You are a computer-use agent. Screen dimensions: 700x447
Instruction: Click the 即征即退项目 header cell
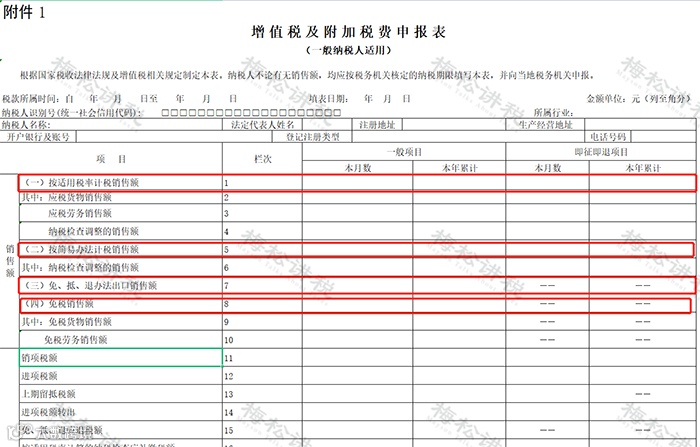coord(601,152)
